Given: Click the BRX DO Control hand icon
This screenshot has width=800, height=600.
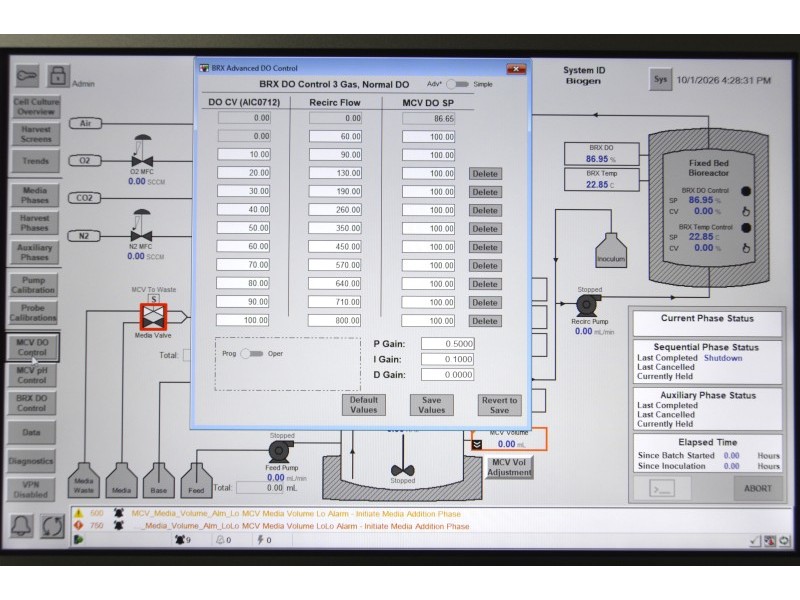Looking at the screenshot, I should [745, 211].
